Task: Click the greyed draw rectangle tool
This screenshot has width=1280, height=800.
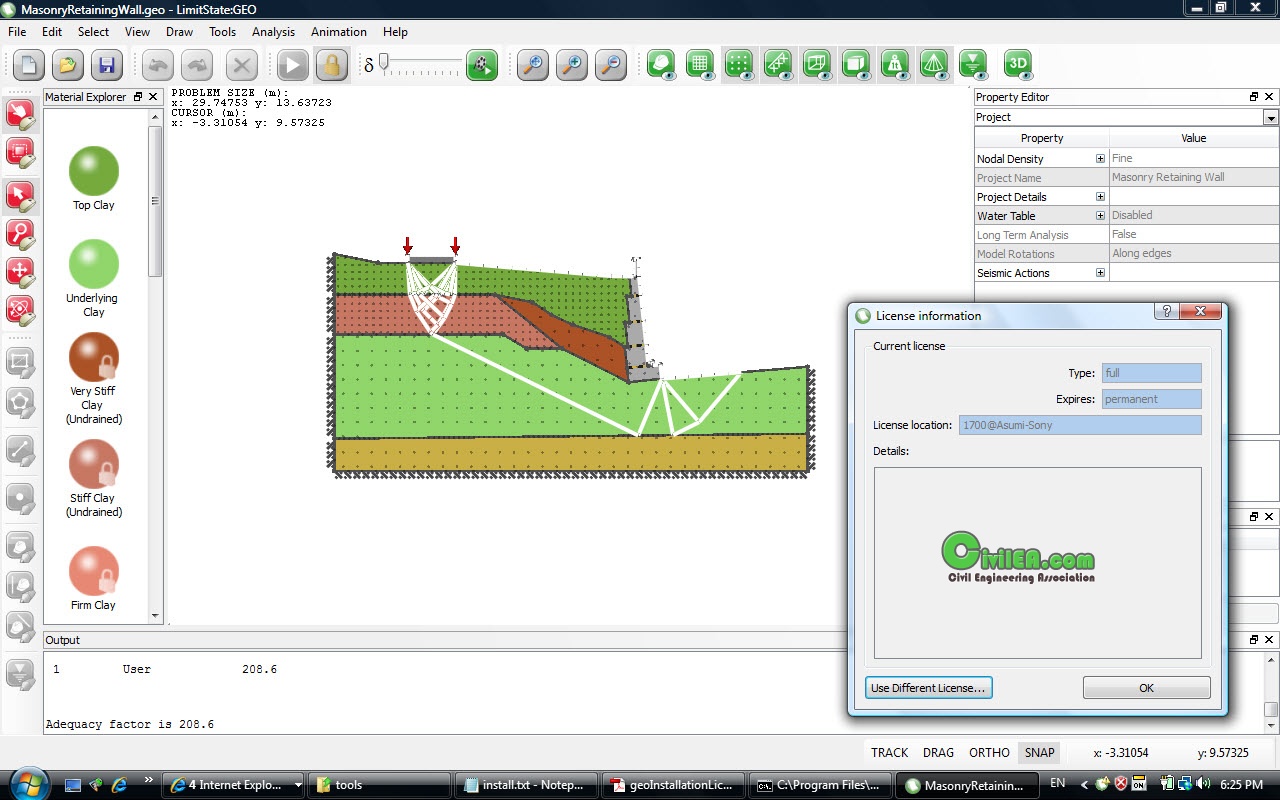Action: coord(21,363)
